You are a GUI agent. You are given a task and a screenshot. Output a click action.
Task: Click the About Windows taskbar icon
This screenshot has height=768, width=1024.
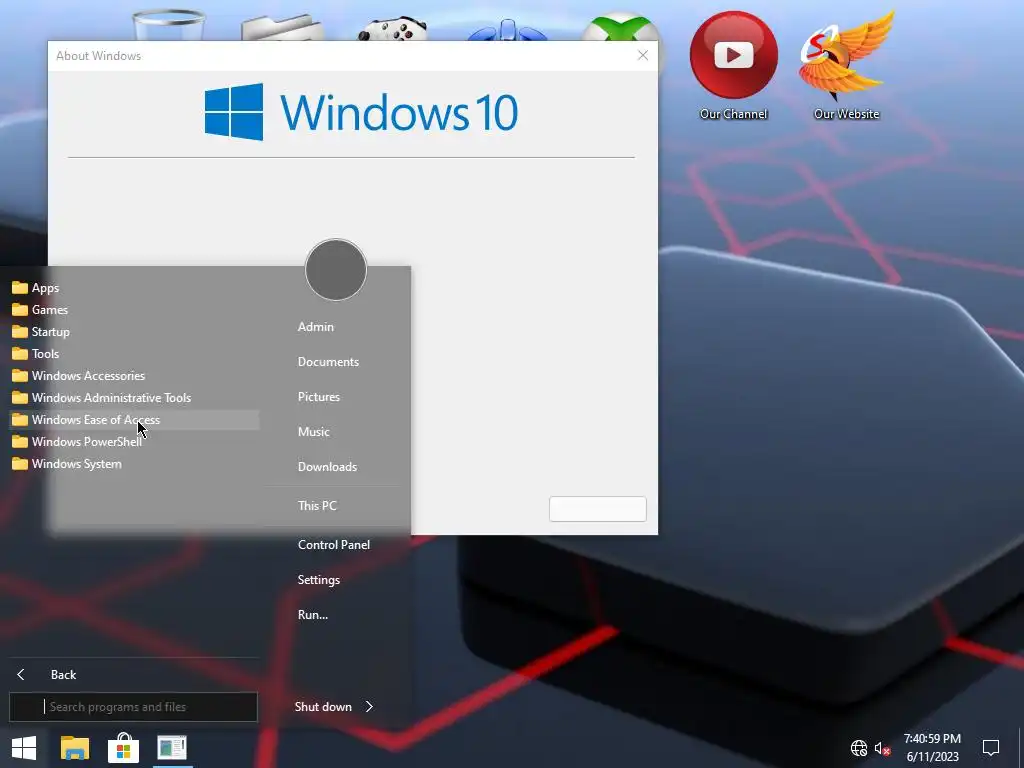tap(172, 748)
